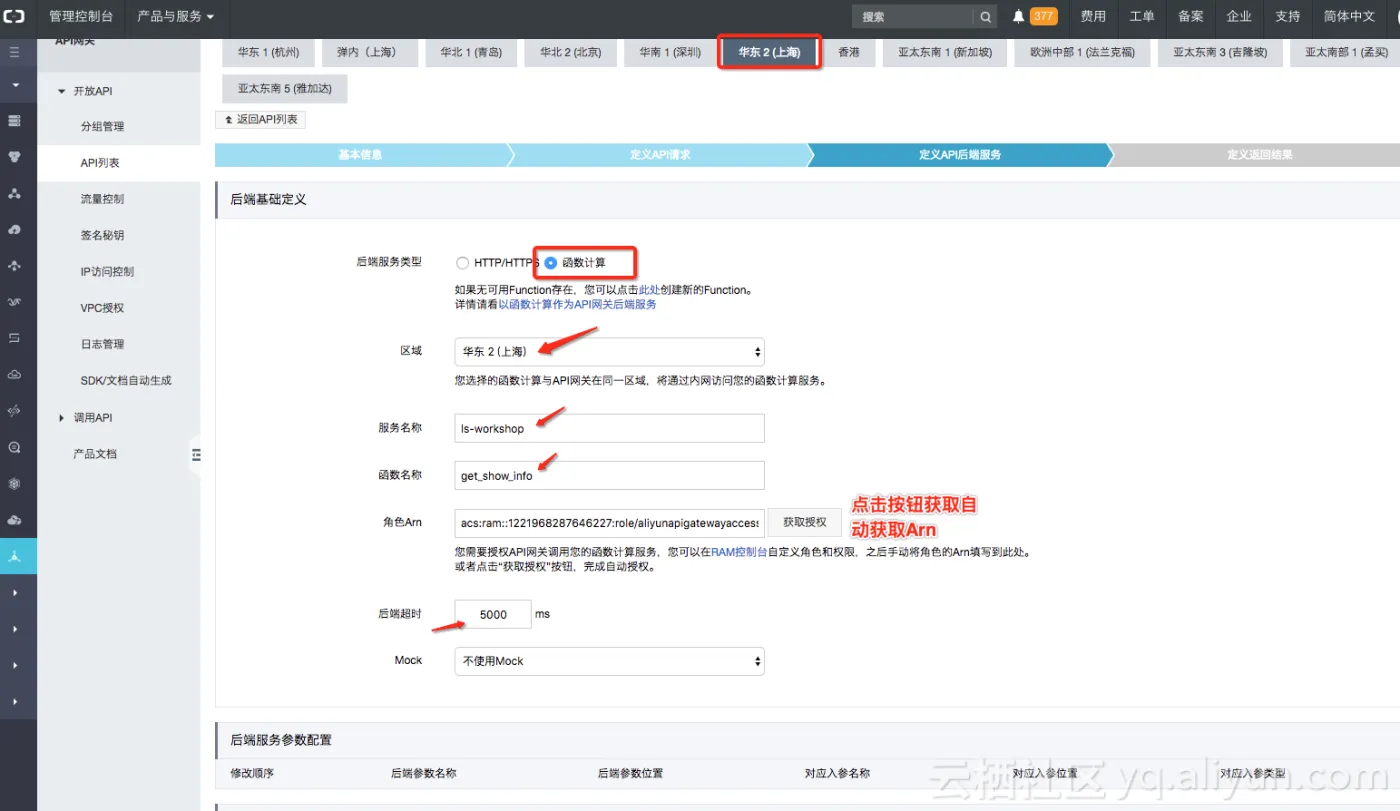Click the swap arrows icon in left rail
Viewport: 1400px width, 811px height.
14,338
